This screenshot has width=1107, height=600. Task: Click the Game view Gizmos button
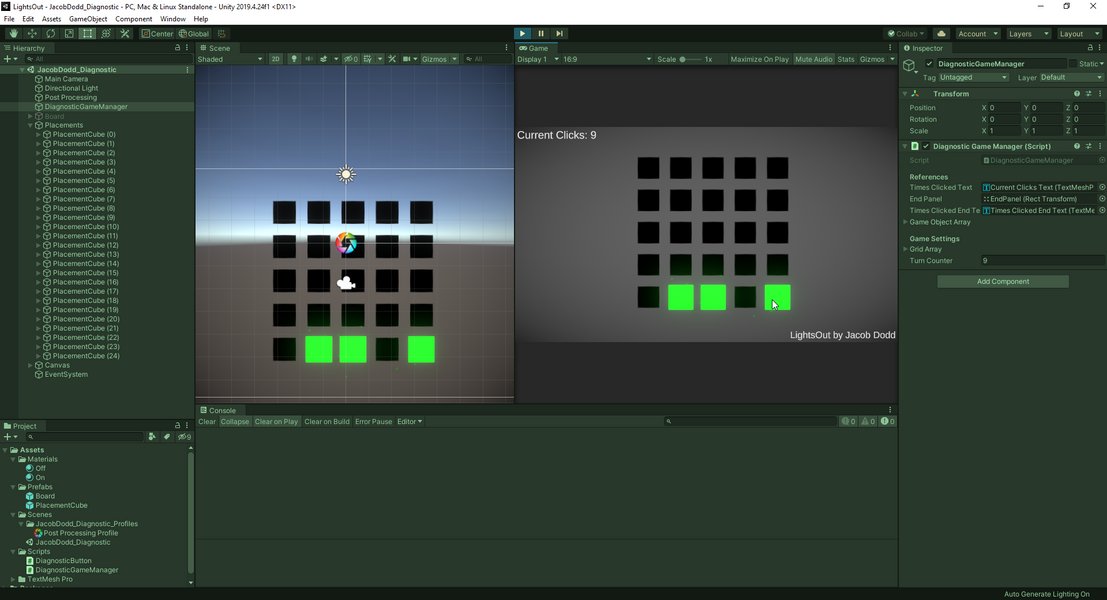click(872, 59)
